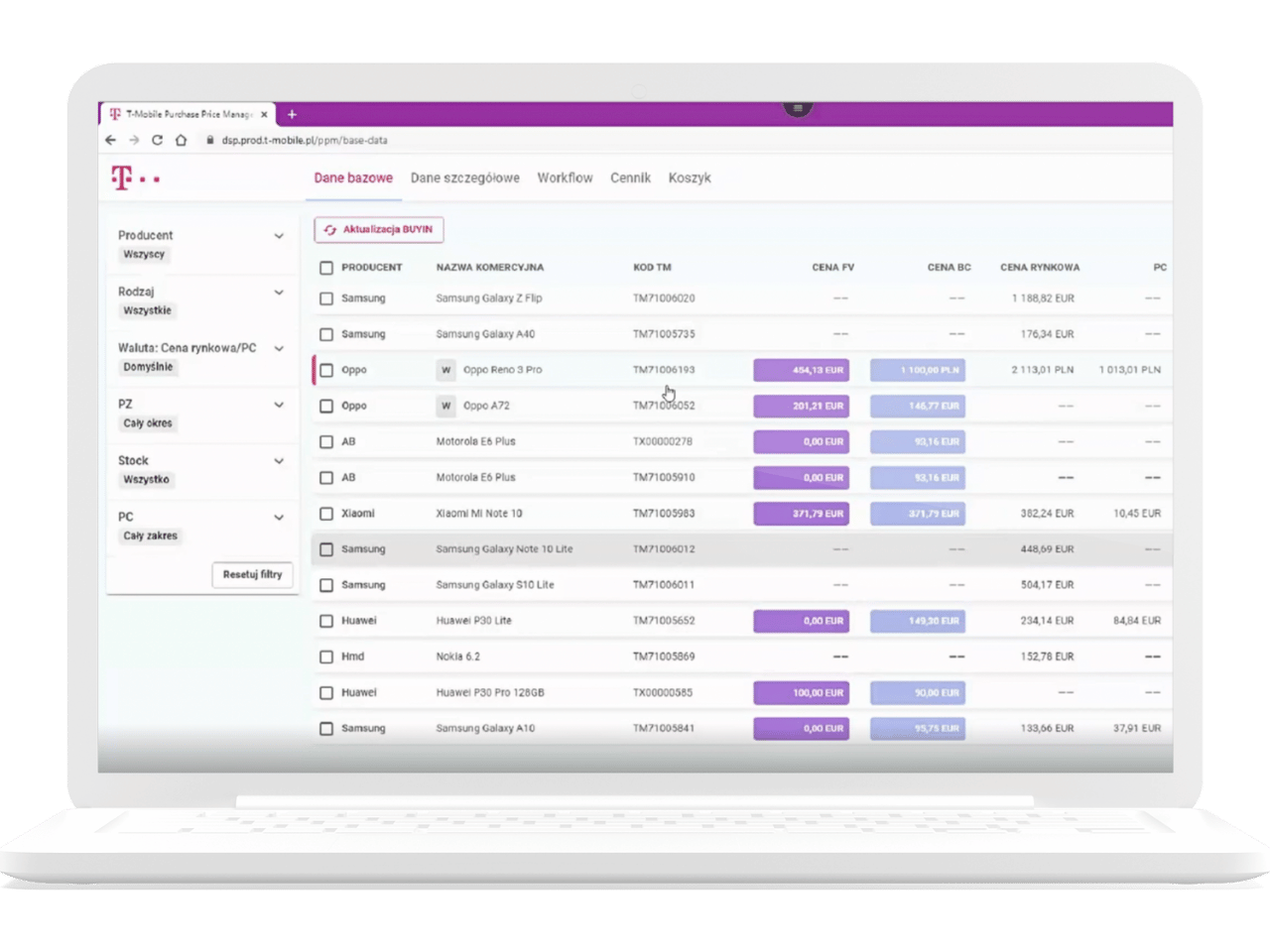
Task: Click the W badge next to Oppo A72
Action: point(446,406)
